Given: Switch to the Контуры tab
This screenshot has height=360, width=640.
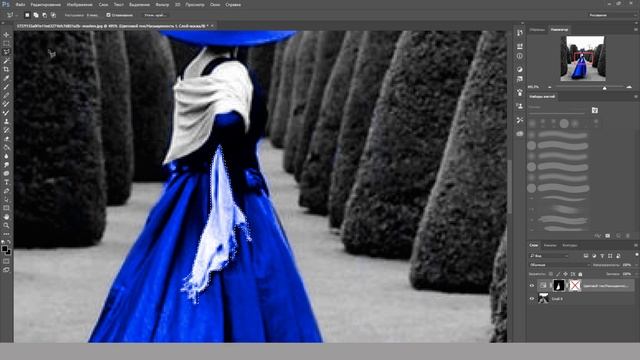Looking at the screenshot, I should coord(570,245).
